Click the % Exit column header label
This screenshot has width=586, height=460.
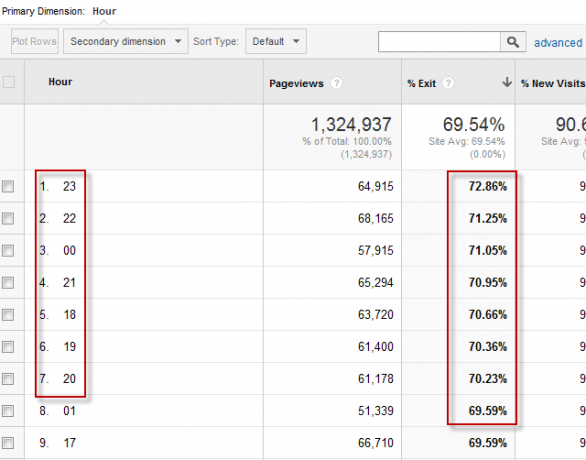(x=422, y=83)
